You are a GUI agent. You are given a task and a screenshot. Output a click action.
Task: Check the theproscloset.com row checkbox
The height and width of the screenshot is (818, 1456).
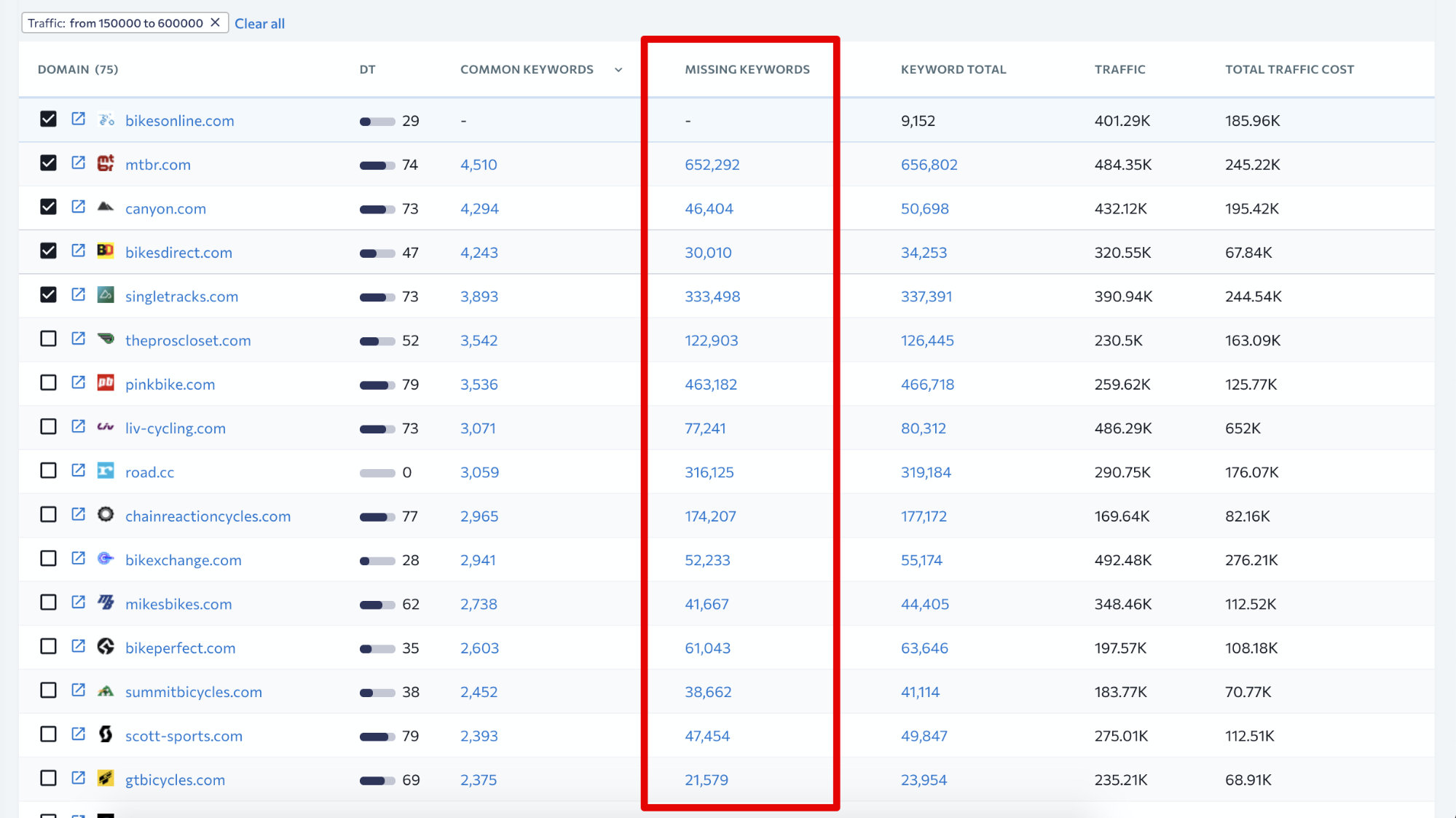point(48,339)
